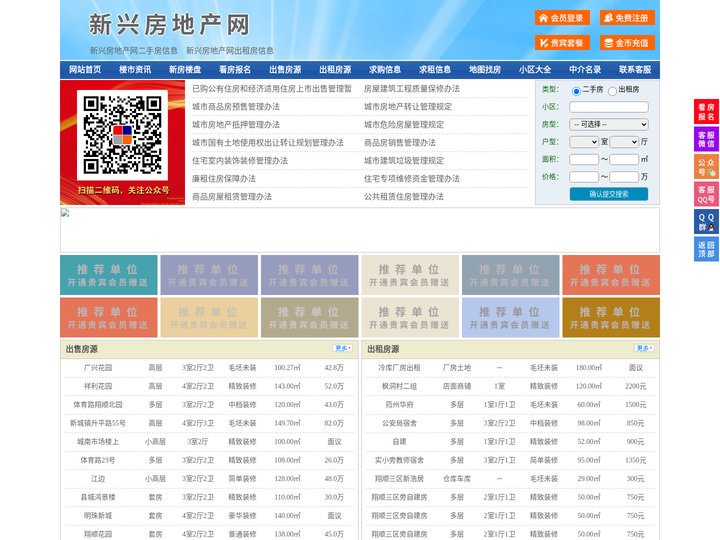This screenshot has width=720, height=540.
Task: Open sale listing 体育路翔顺北园
Action: (x=98, y=405)
